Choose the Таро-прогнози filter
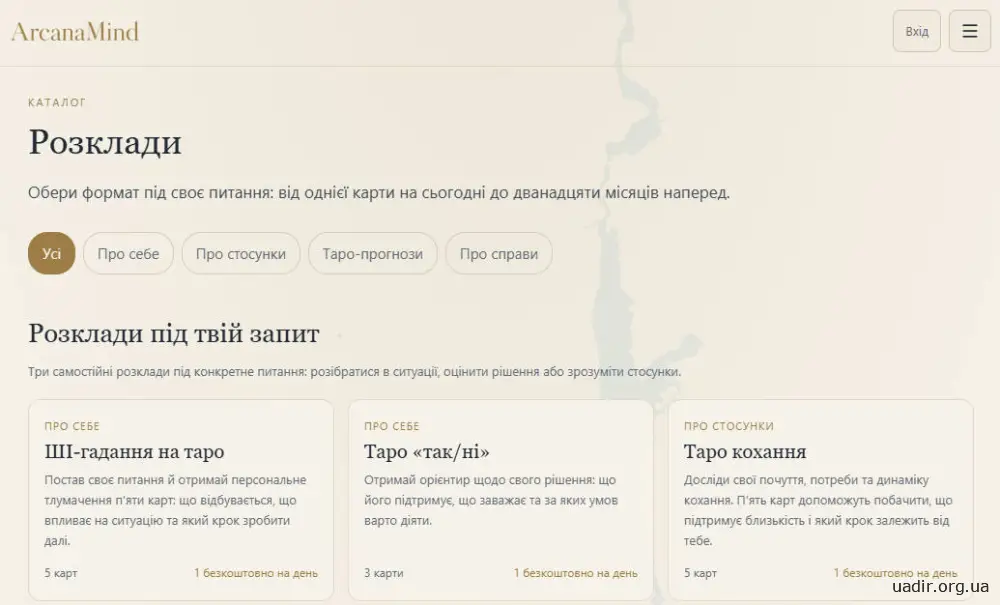Screen dimensions: 1000x605 pyautogui.click(x=372, y=253)
